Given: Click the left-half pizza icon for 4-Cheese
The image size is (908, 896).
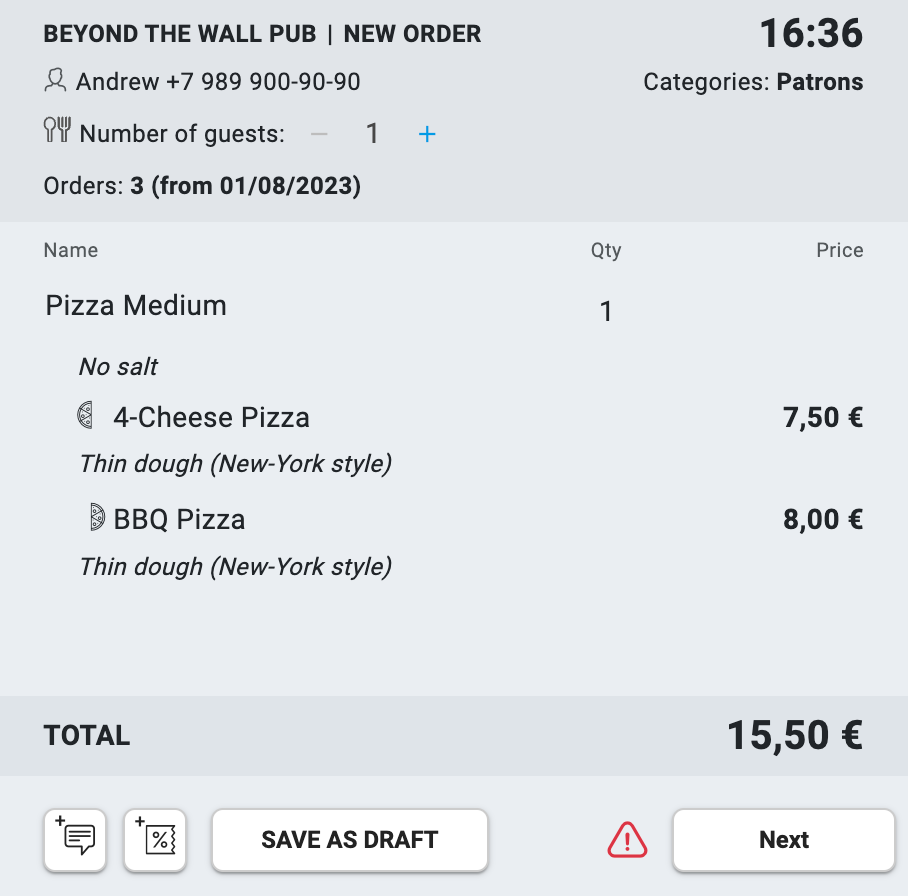Looking at the screenshot, I should [x=86, y=415].
